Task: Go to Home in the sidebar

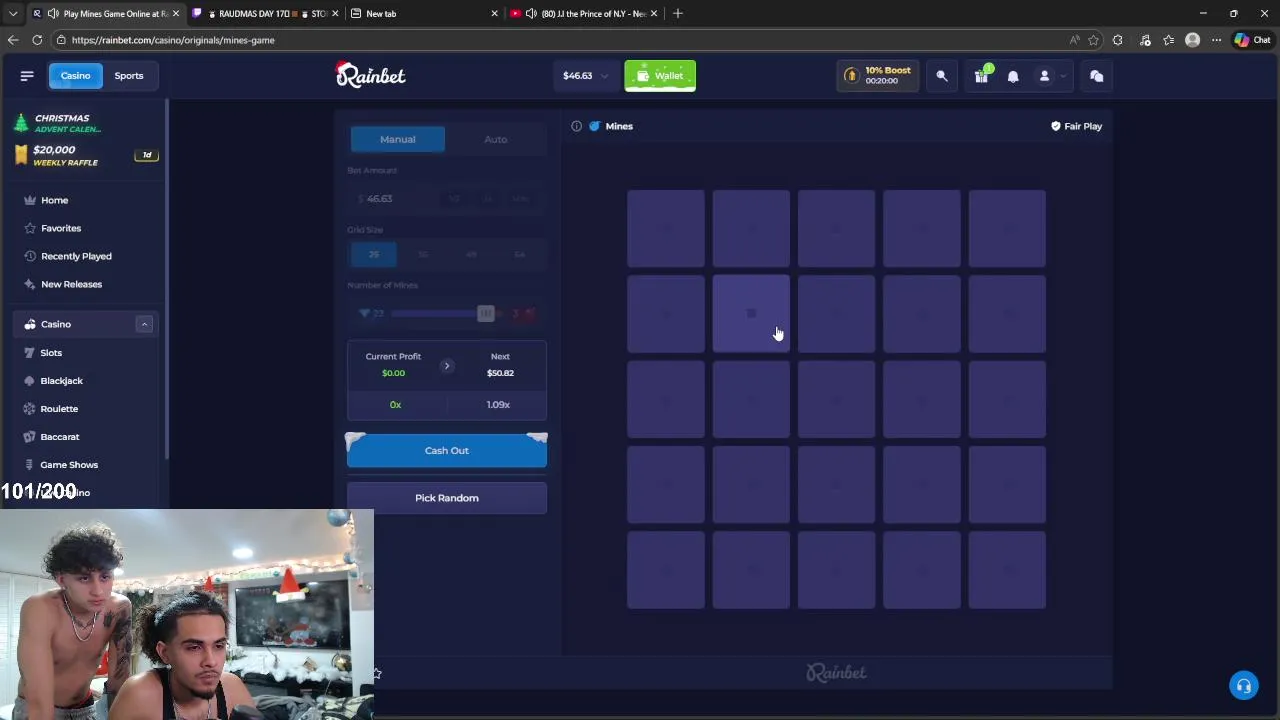Action: pyautogui.click(x=54, y=200)
